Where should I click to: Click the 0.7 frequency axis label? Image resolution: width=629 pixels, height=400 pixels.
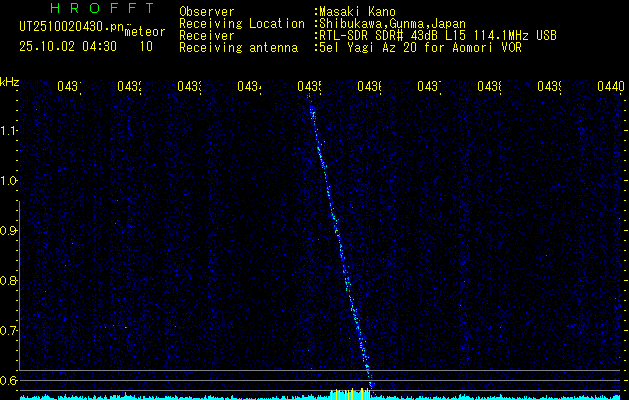(10, 330)
